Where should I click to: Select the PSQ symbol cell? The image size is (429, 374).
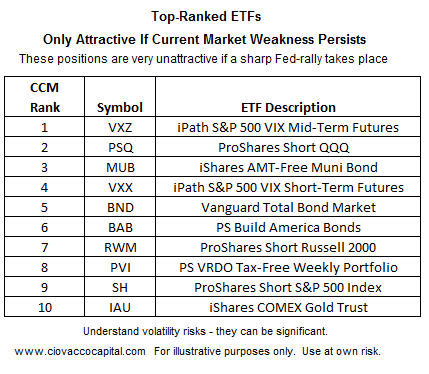(x=120, y=147)
